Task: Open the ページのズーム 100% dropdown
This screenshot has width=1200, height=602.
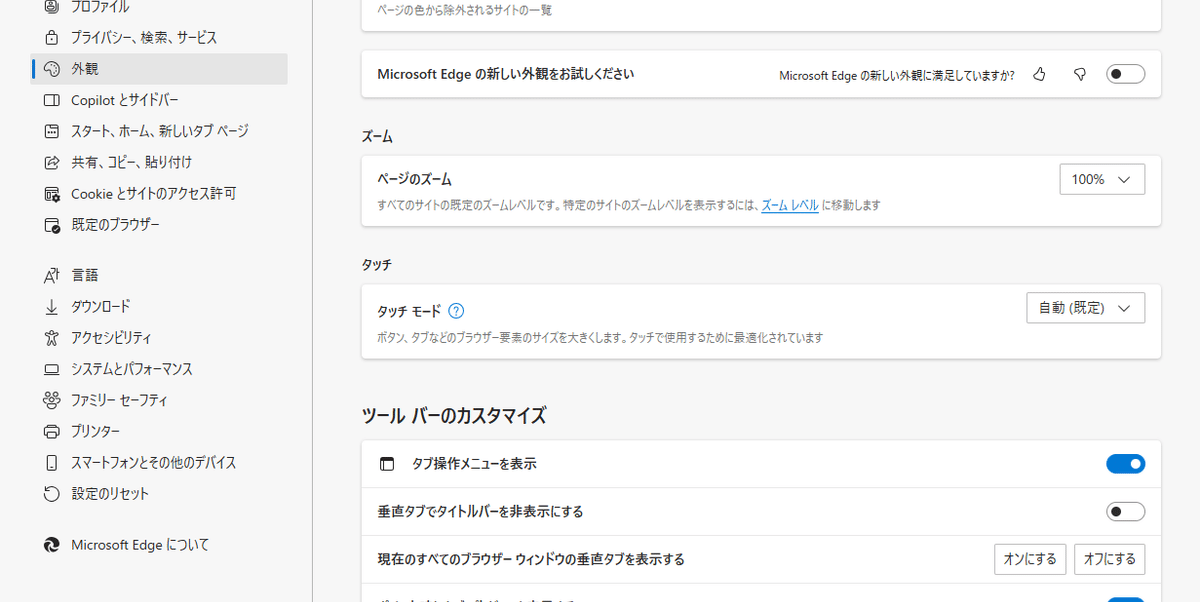Action: coord(1102,179)
